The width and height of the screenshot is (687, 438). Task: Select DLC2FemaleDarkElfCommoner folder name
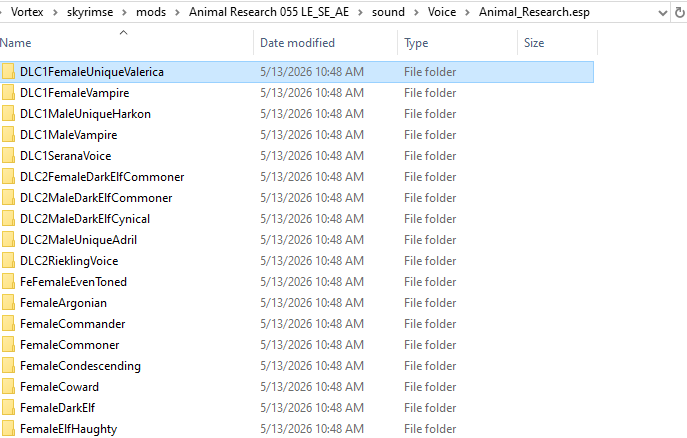click(x=102, y=177)
